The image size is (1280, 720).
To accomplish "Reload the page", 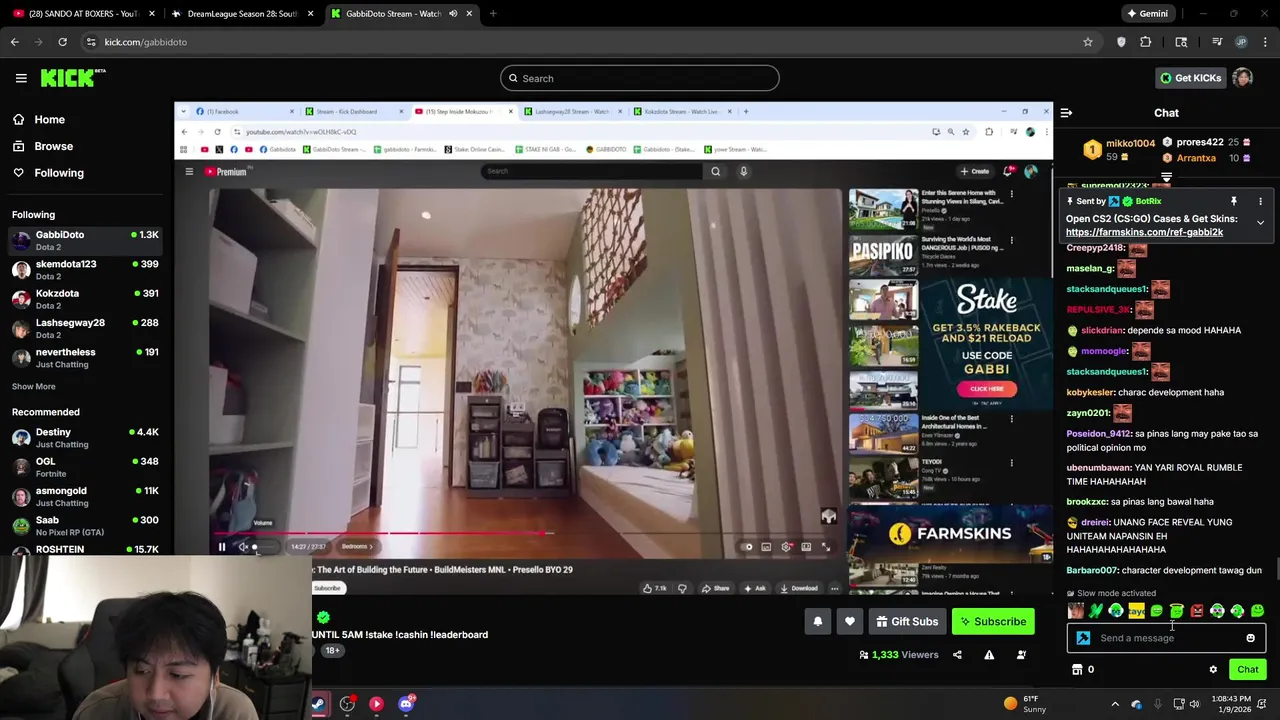I will [x=62, y=42].
